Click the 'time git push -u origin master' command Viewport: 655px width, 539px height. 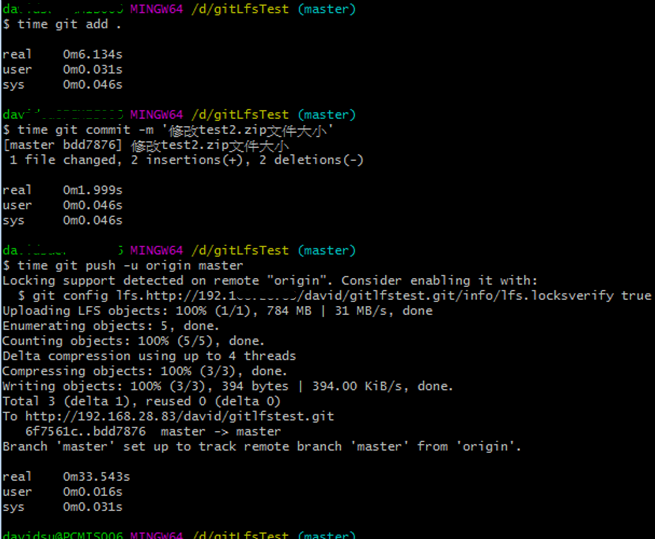pos(123,265)
